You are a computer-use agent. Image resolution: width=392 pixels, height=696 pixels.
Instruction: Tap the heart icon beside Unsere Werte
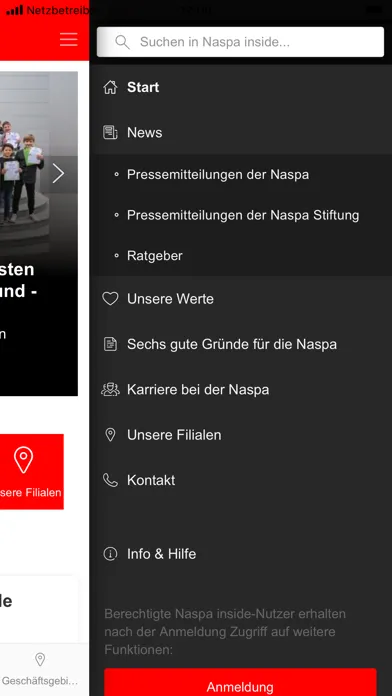pyautogui.click(x=110, y=299)
